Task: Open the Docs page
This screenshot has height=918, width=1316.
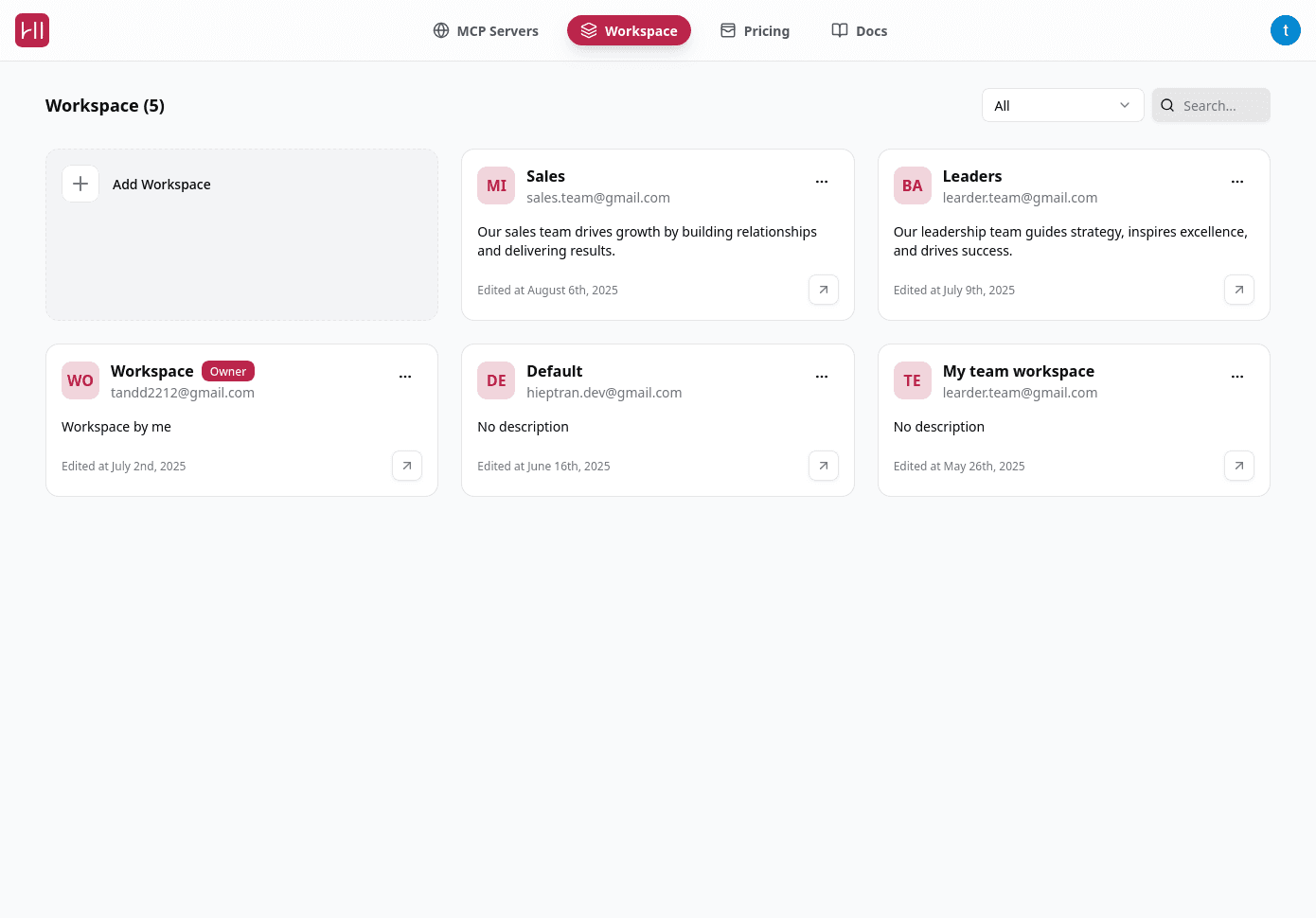Action: tap(859, 30)
